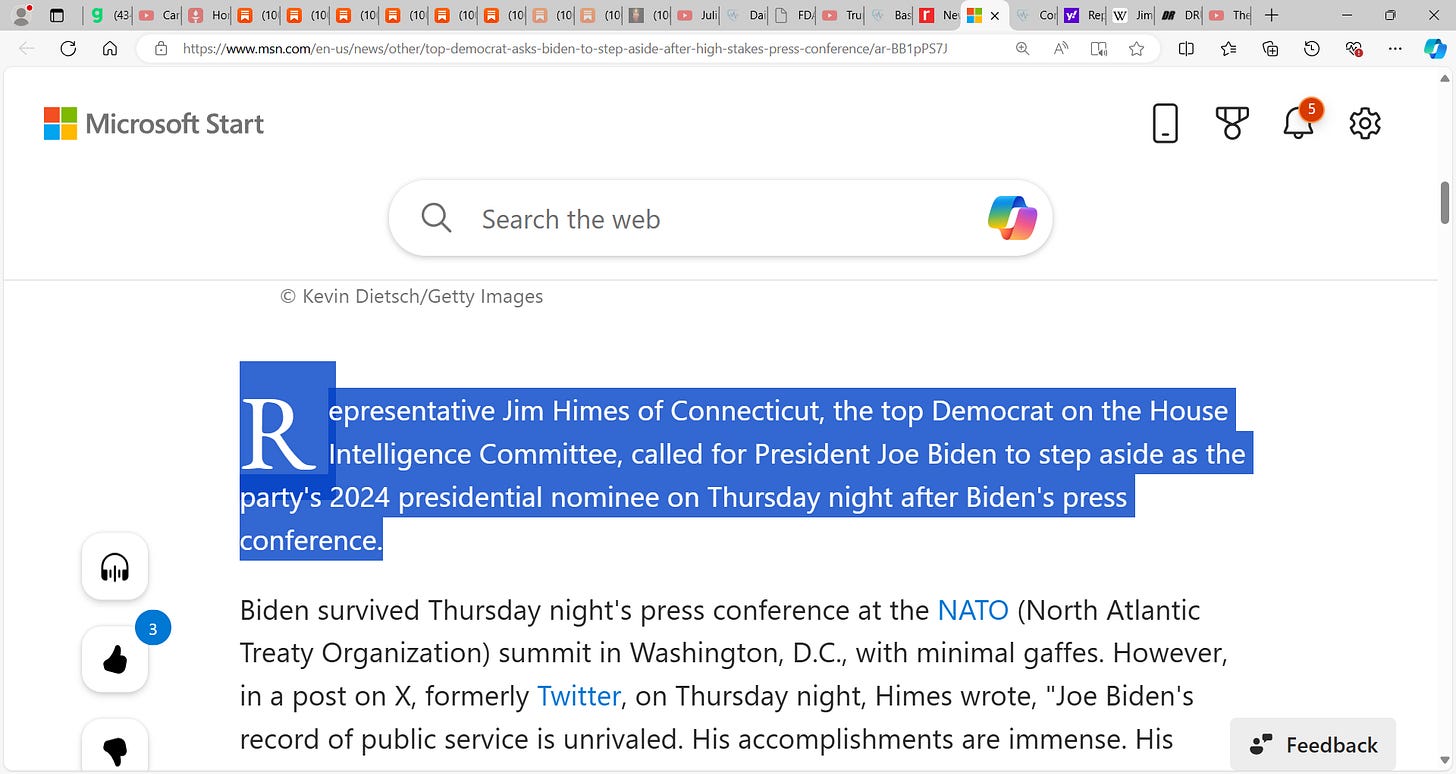Click the Microsoft Start logo

(x=154, y=124)
